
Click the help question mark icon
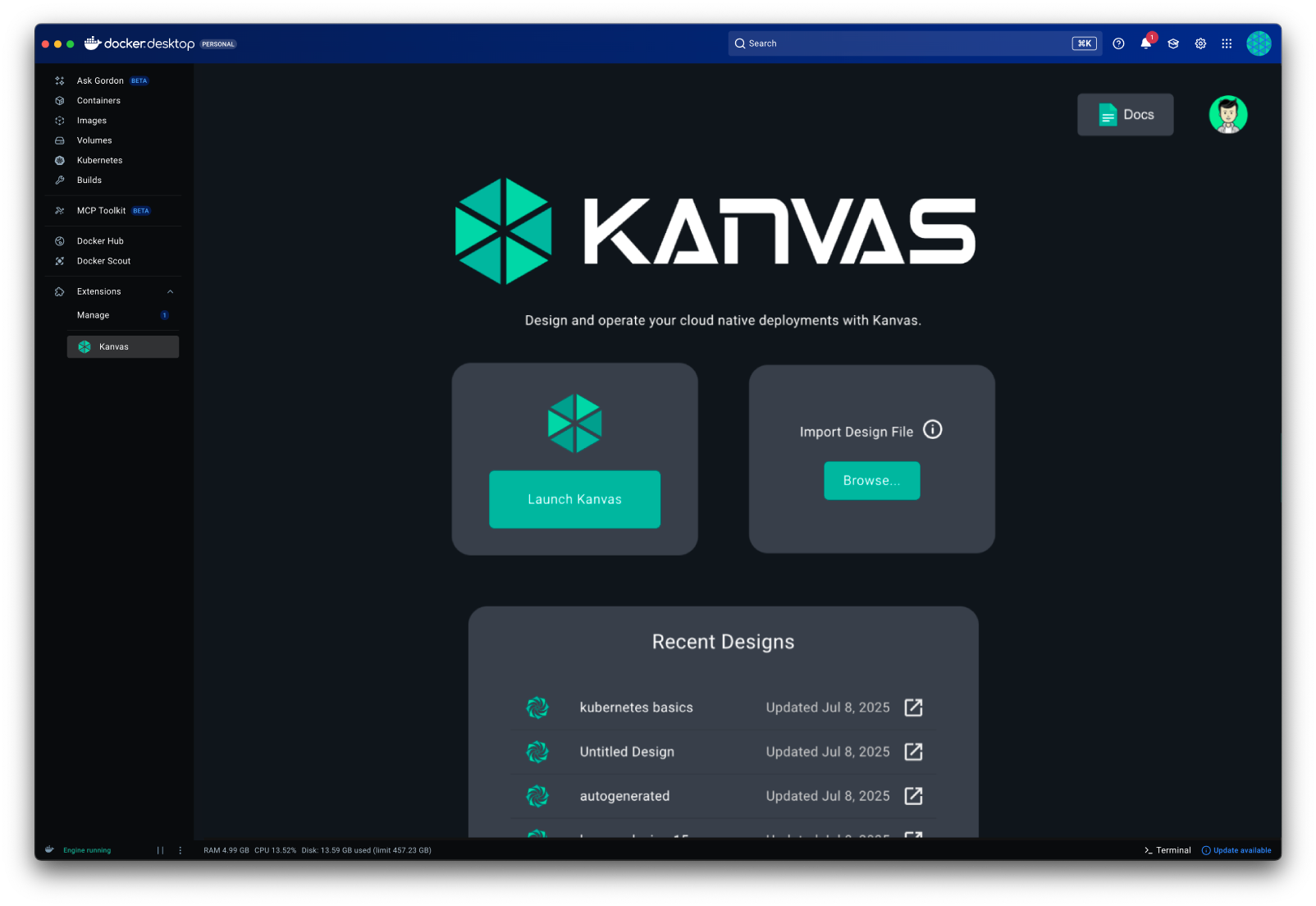(x=1118, y=43)
